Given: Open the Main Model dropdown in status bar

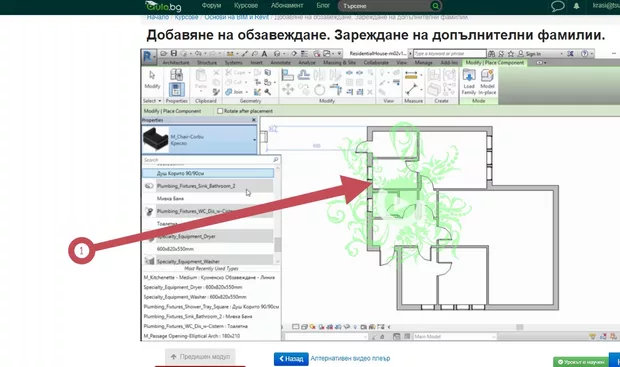Looking at the screenshot, I should pyautogui.click(x=454, y=337).
